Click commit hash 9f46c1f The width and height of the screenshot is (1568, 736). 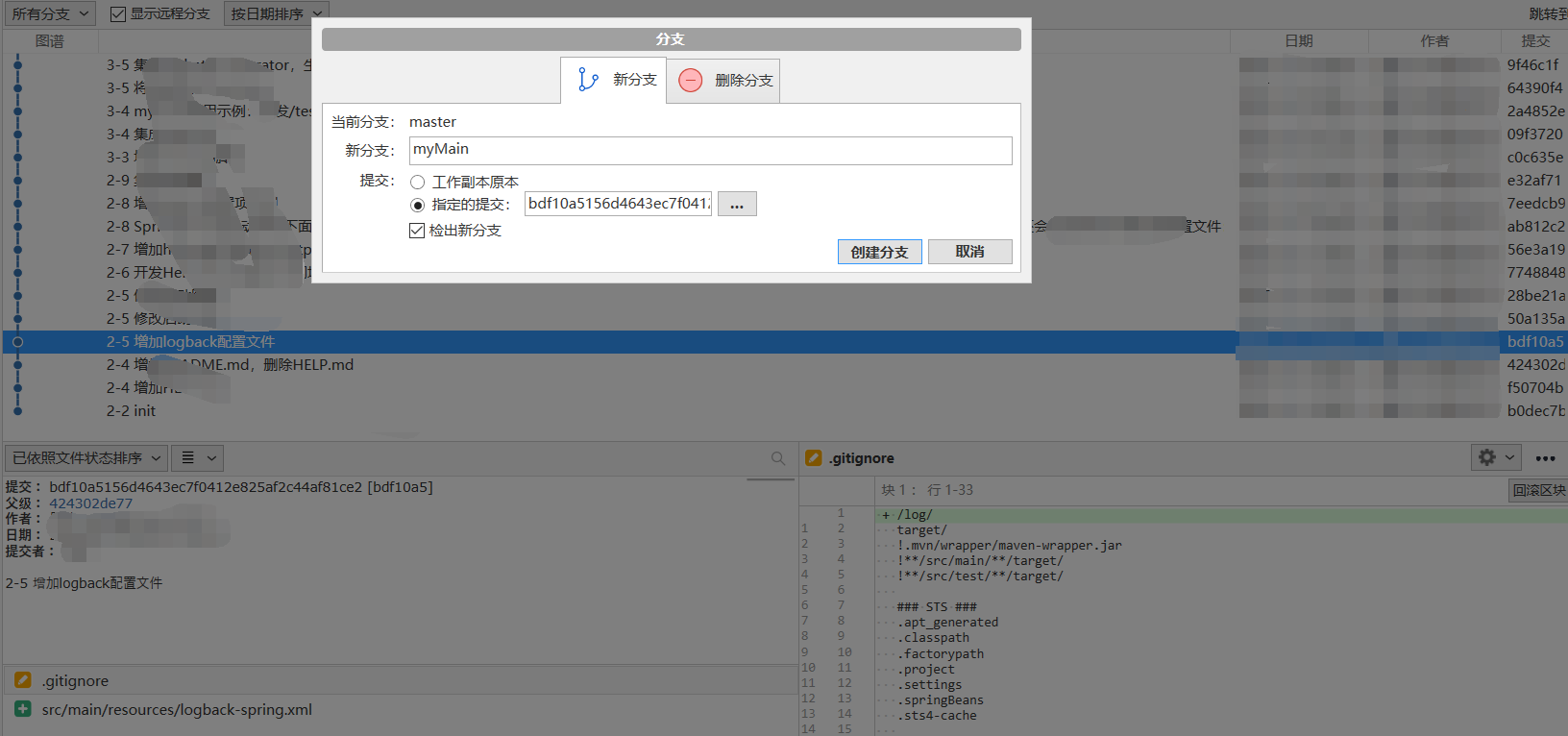(x=1532, y=65)
